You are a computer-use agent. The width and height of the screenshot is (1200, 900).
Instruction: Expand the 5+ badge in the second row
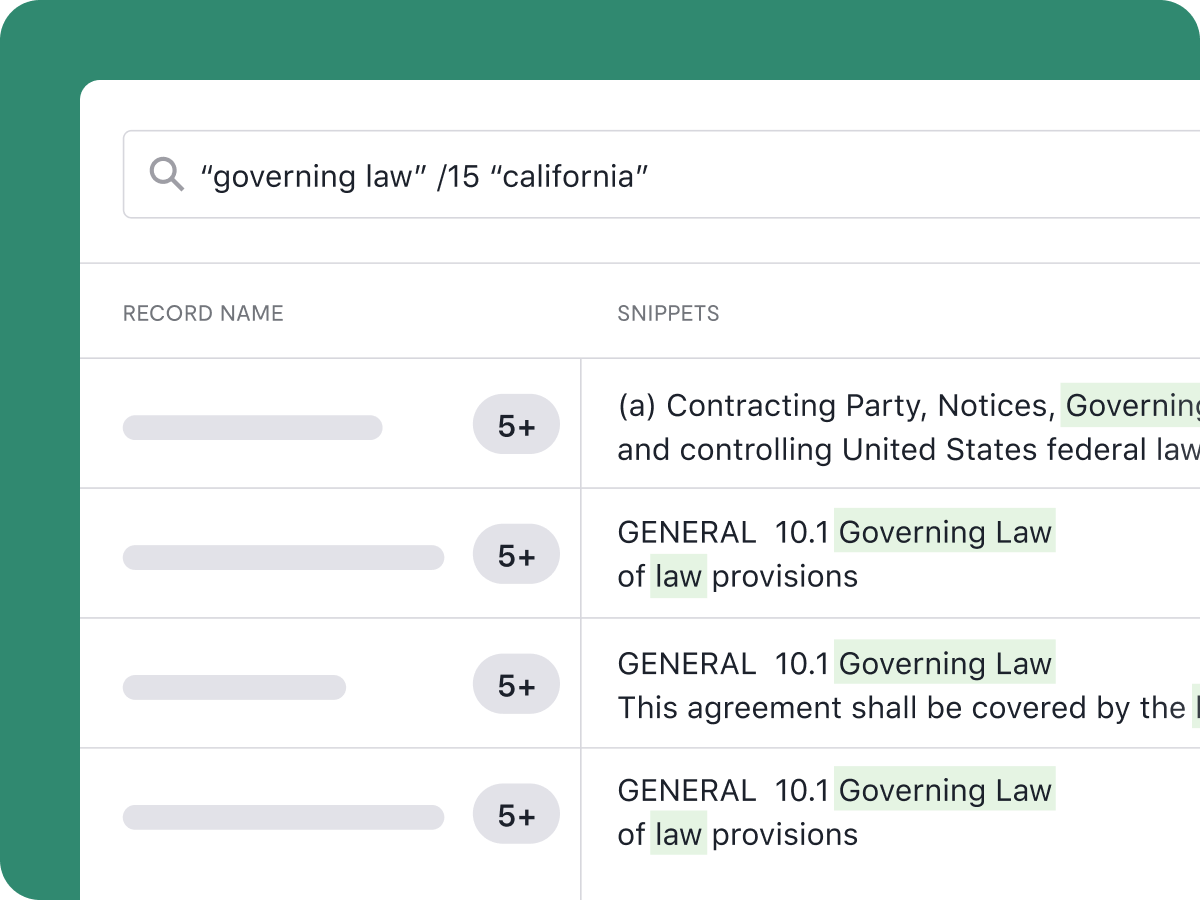516,555
